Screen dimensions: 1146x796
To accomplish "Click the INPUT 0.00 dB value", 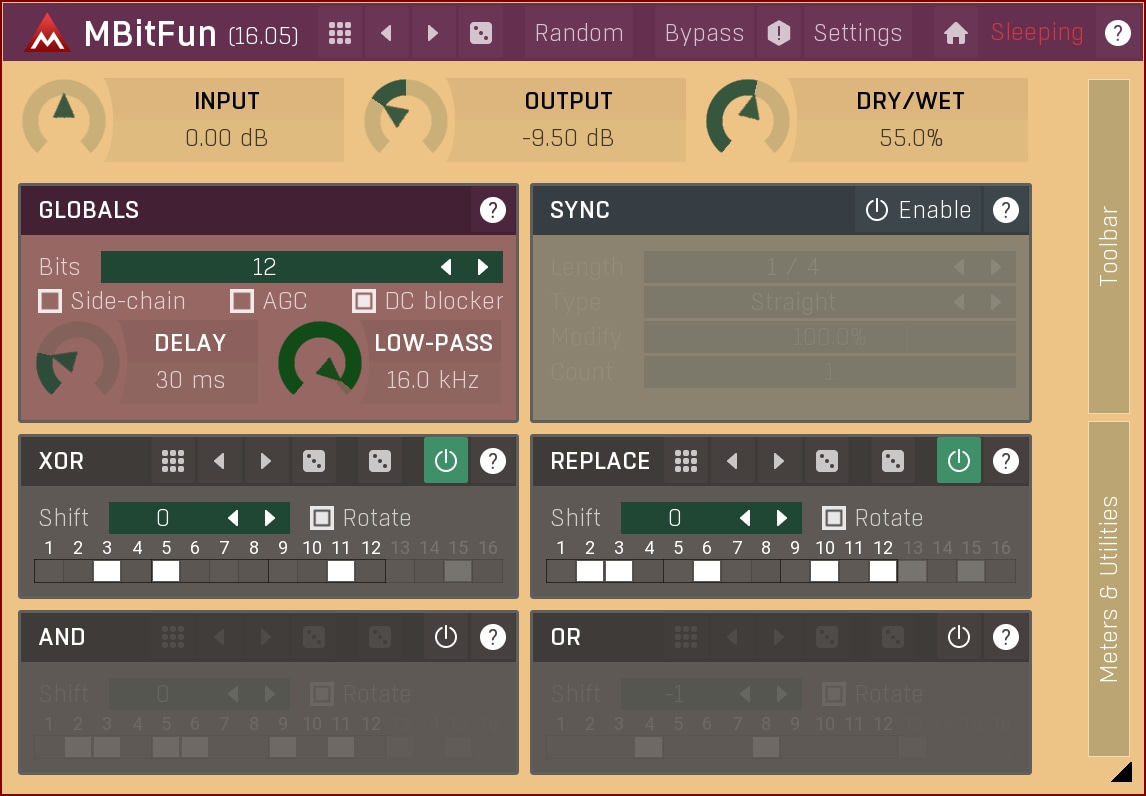I will click(227, 137).
